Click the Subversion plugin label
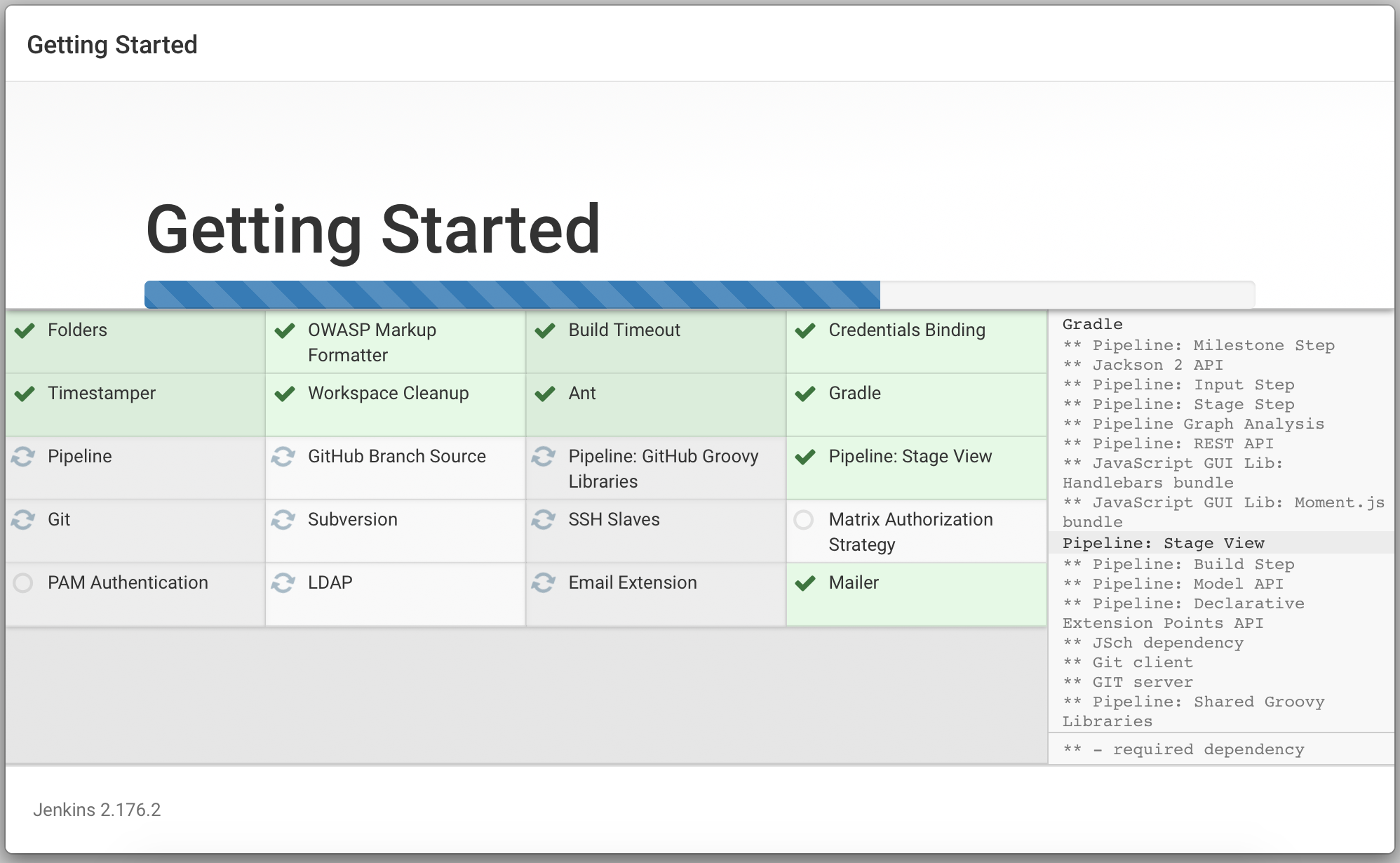 coord(353,519)
